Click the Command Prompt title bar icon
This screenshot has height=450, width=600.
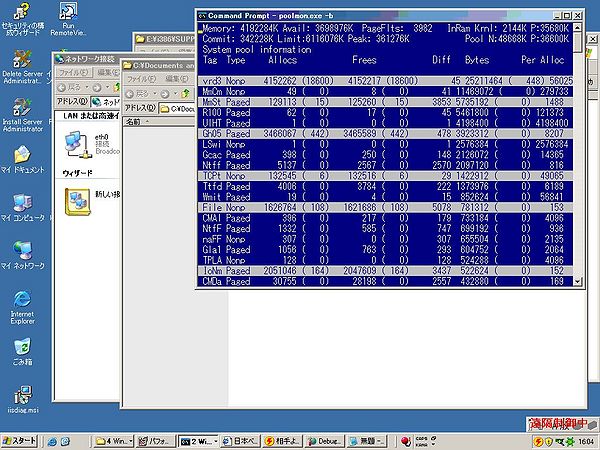202,16
